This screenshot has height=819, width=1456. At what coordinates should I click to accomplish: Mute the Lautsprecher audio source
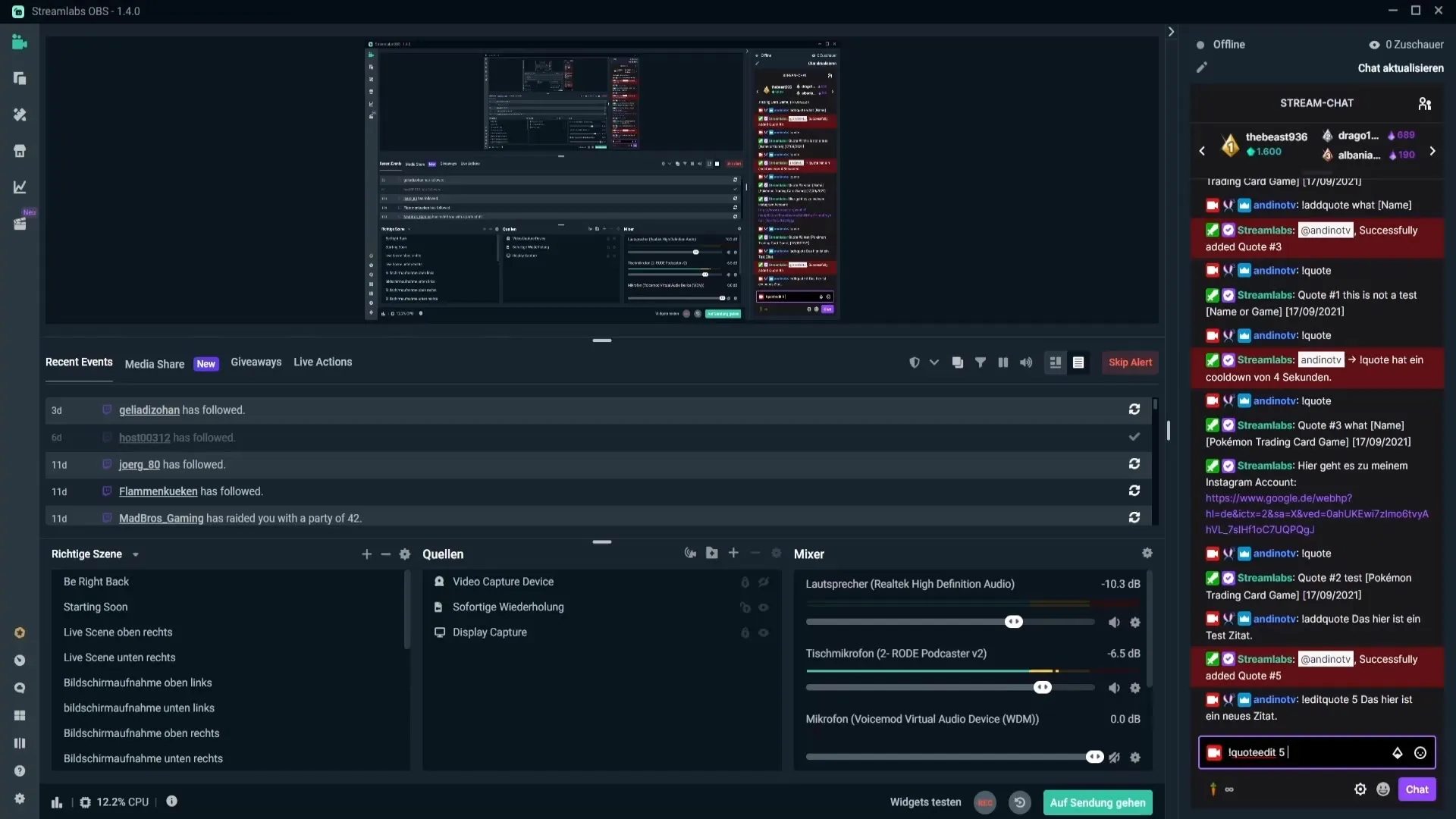(1114, 623)
